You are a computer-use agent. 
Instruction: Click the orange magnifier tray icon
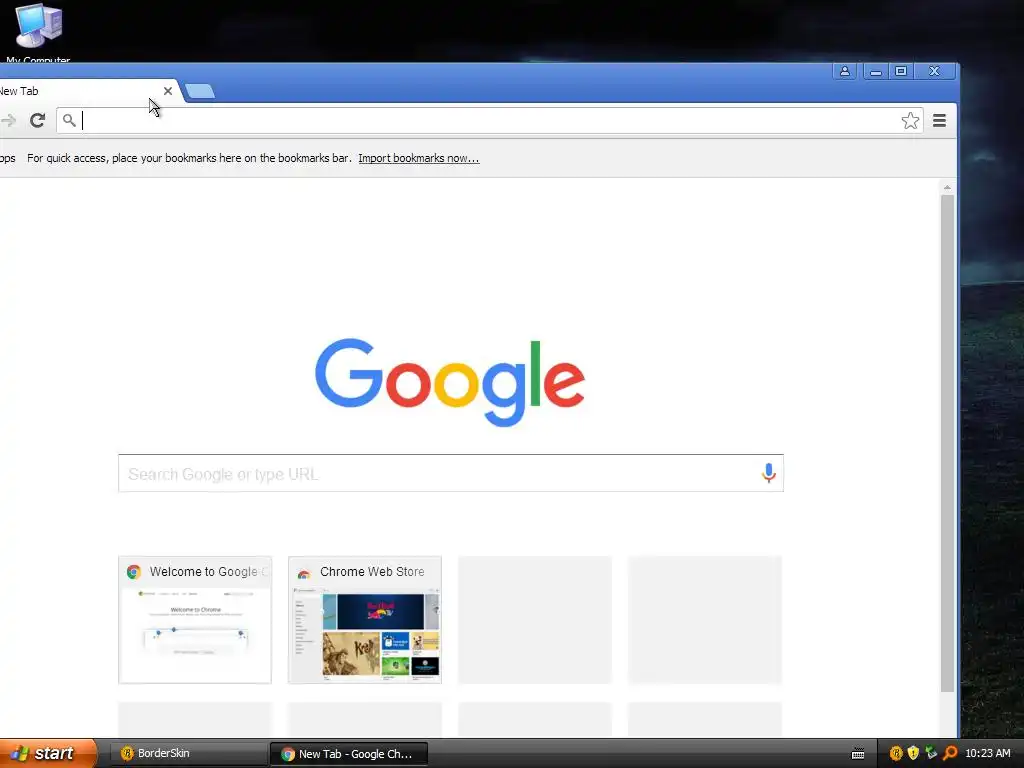(x=950, y=754)
